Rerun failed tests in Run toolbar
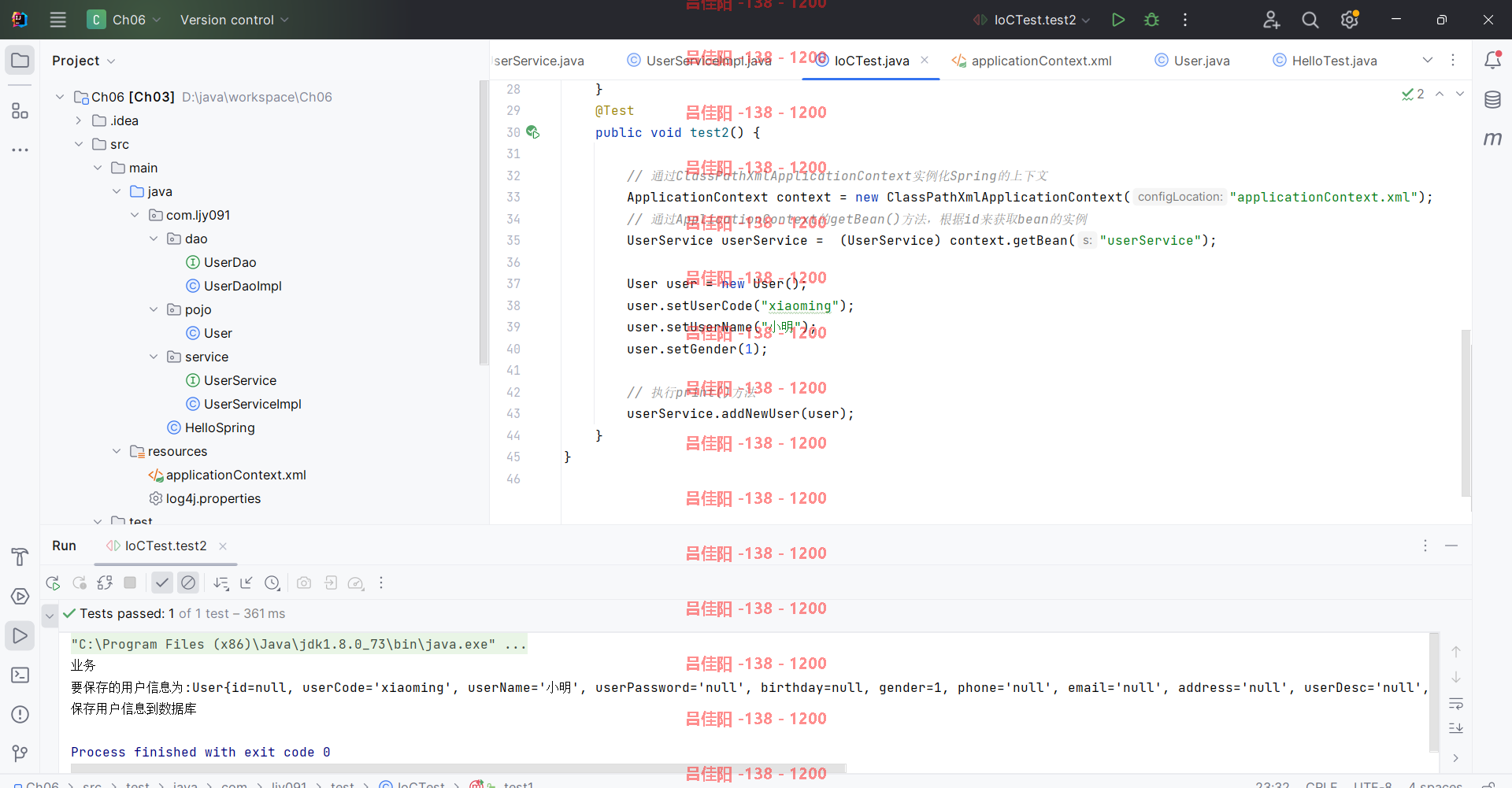The image size is (1512, 788). (80, 583)
